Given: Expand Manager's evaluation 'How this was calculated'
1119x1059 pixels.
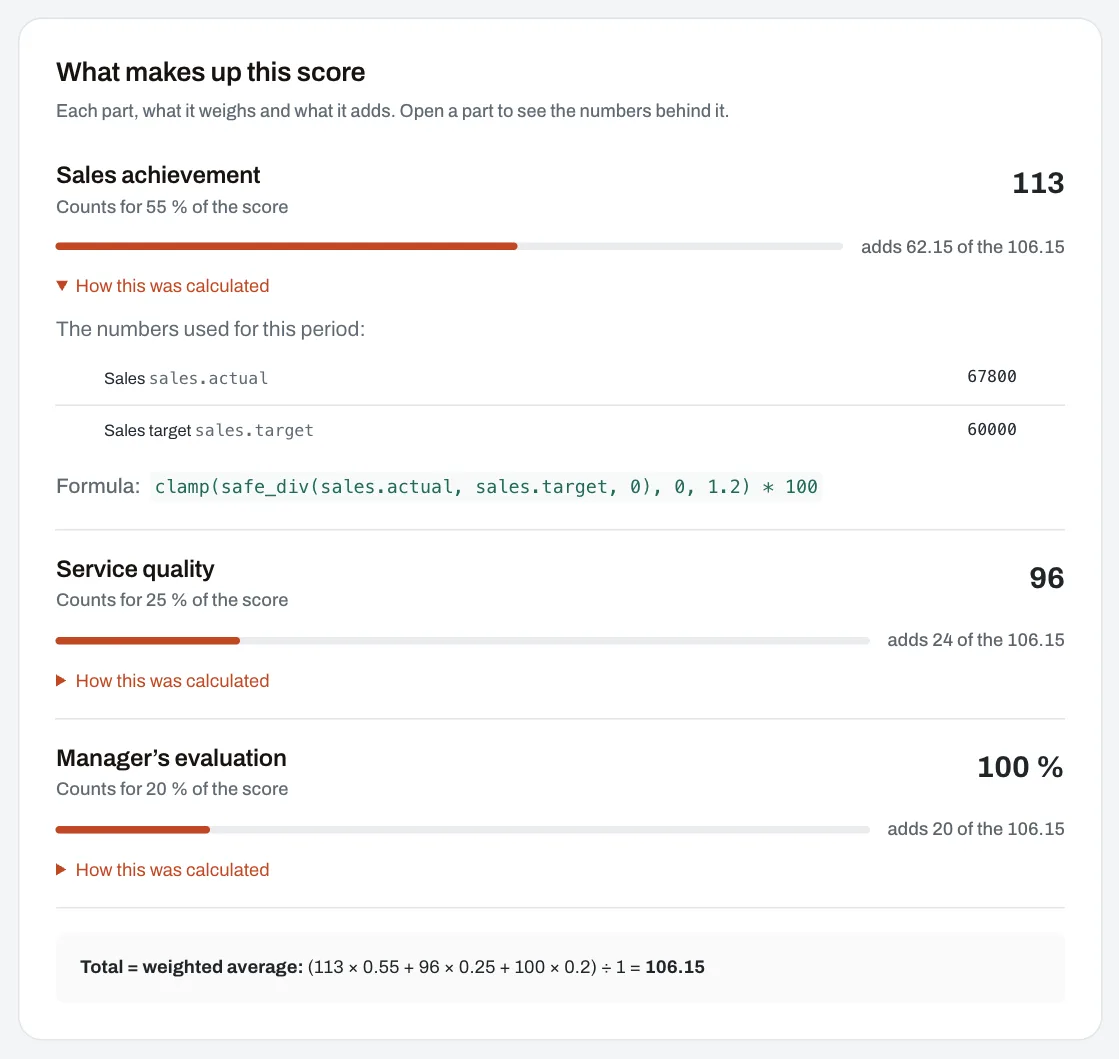Looking at the screenshot, I should (x=163, y=870).
